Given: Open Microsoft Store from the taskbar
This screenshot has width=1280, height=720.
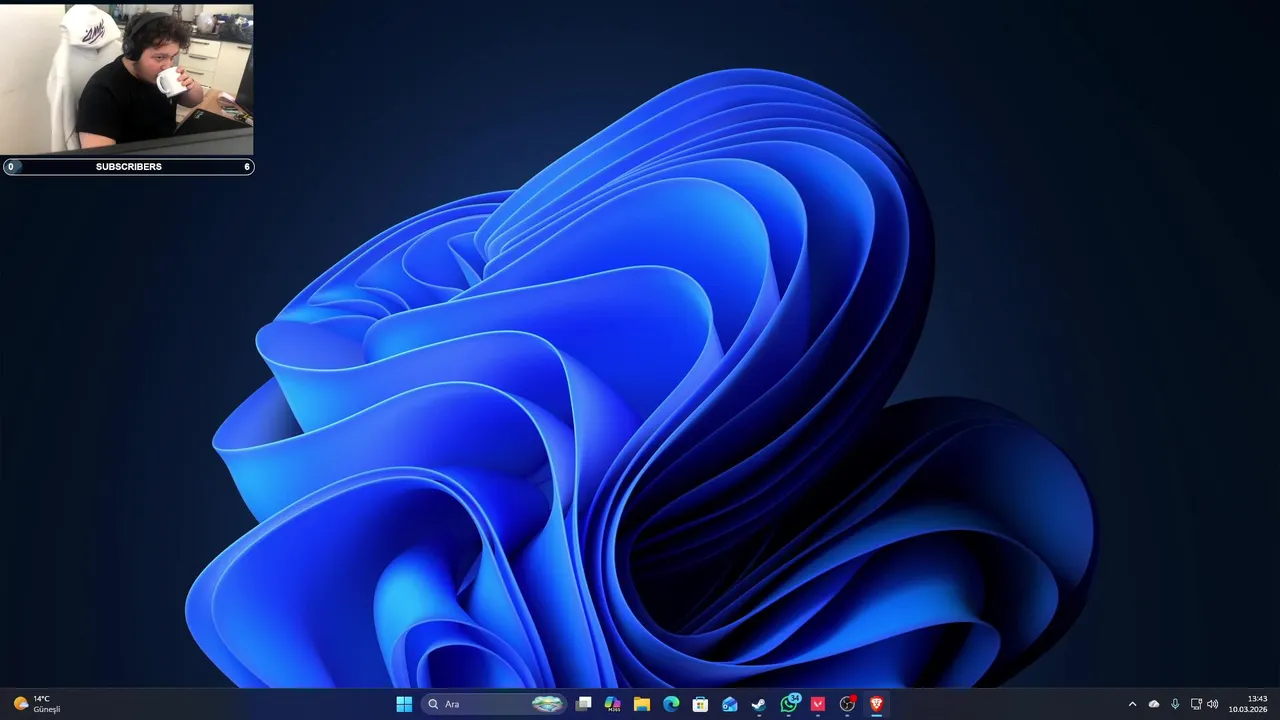Looking at the screenshot, I should click(x=700, y=704).
